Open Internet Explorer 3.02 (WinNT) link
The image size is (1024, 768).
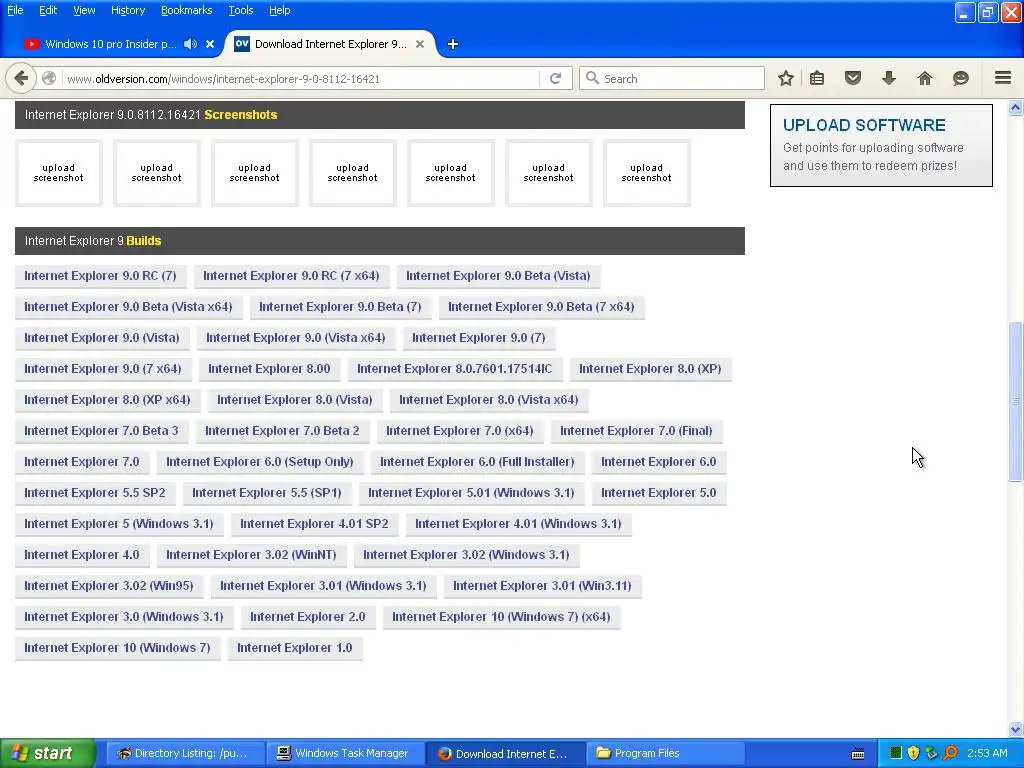(251, 555)
